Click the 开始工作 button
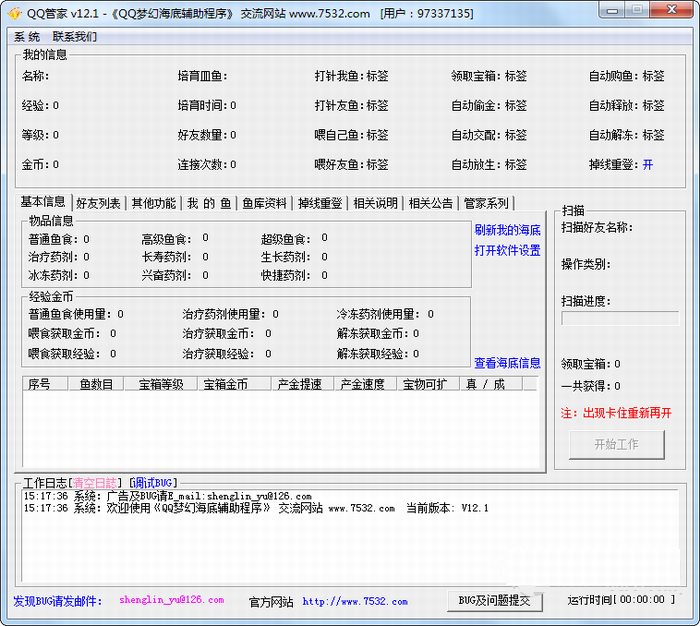700x626 pixels. tap(617, 444)
